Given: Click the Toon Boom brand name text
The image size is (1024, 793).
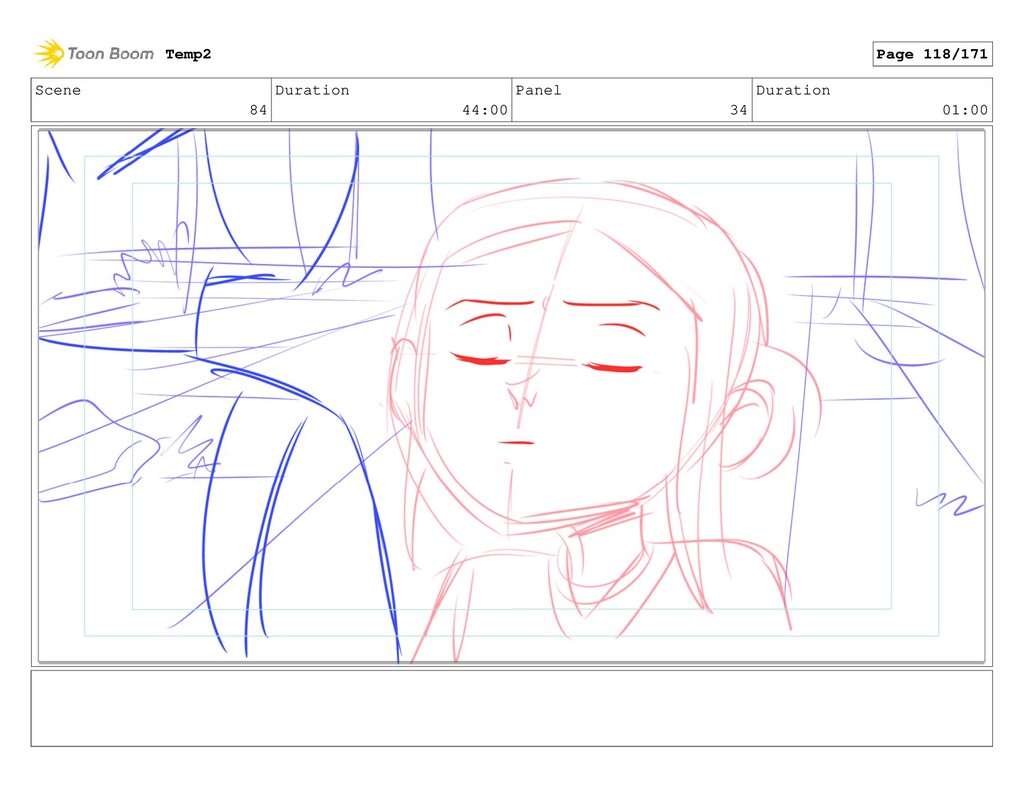Looking at the screenshot, I should pos(110,54).
